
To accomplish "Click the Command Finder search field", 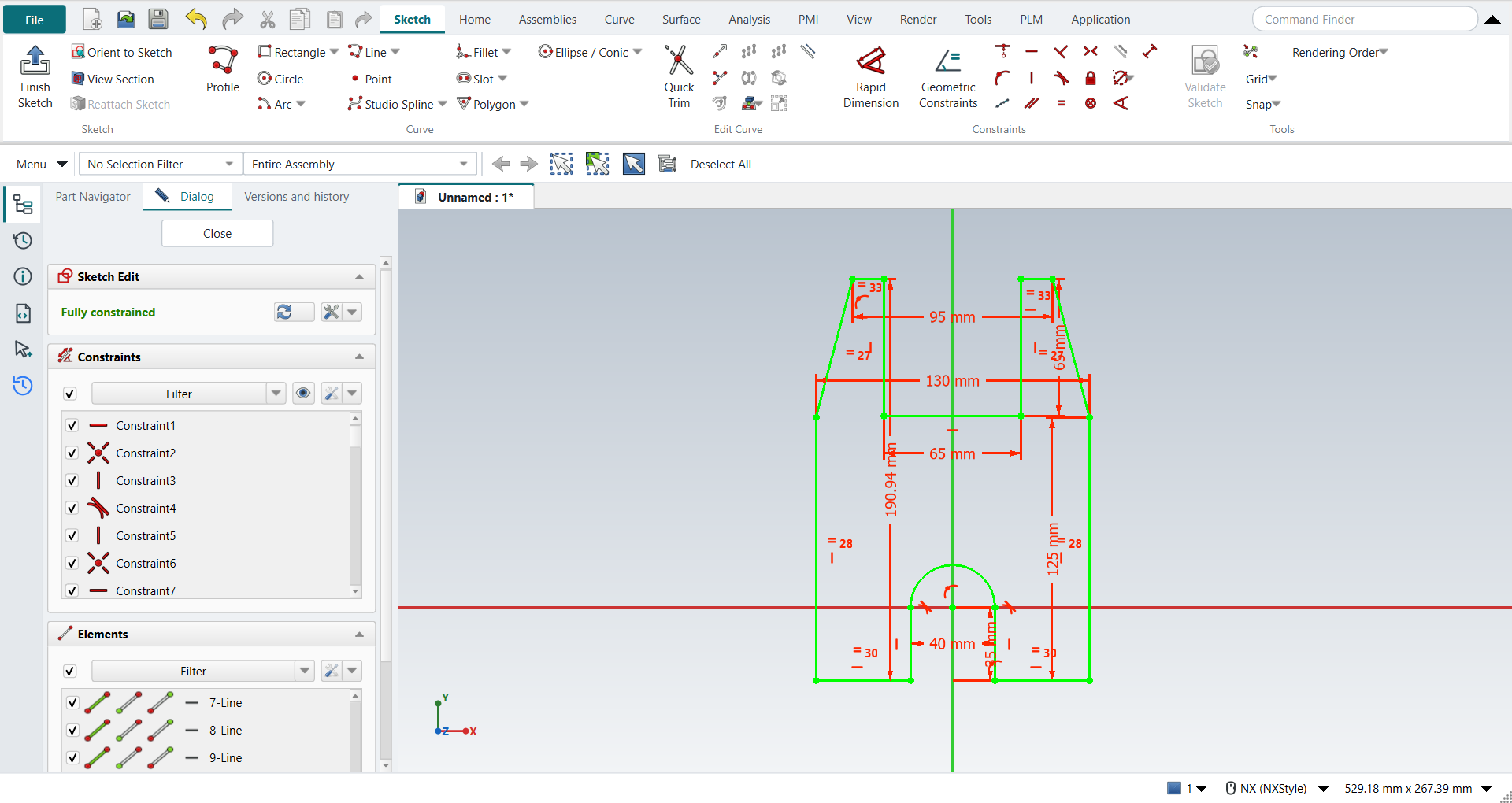I will tap(1365, 20).
